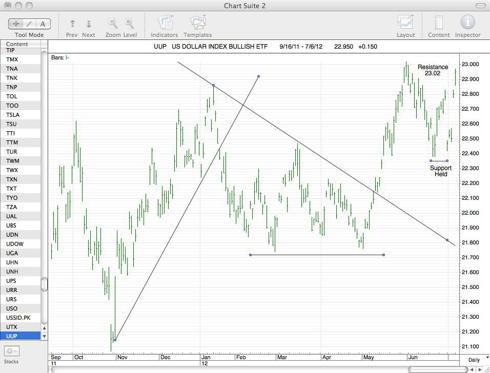This screenshot has height=373, width=490.
Task: Click the symbol list scroll down arrow
Action: 44,336
